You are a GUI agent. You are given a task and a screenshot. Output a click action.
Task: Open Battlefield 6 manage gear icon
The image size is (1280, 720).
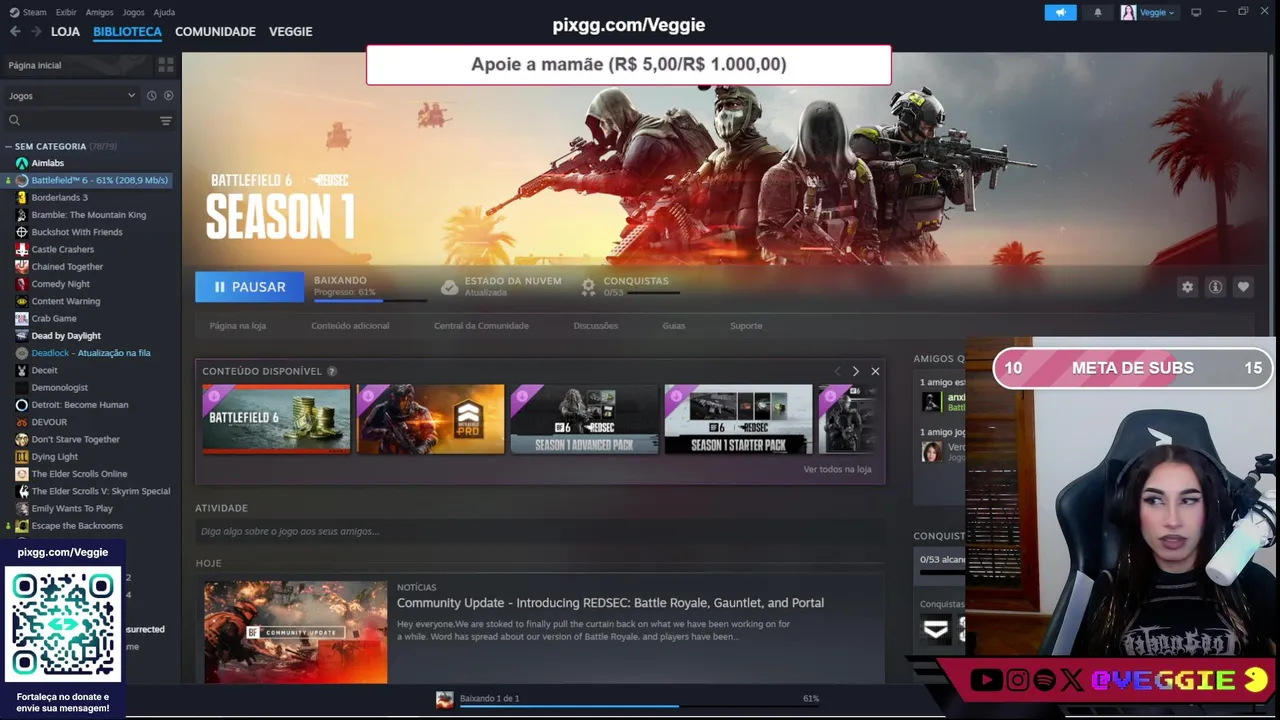tap(1187, 287)
